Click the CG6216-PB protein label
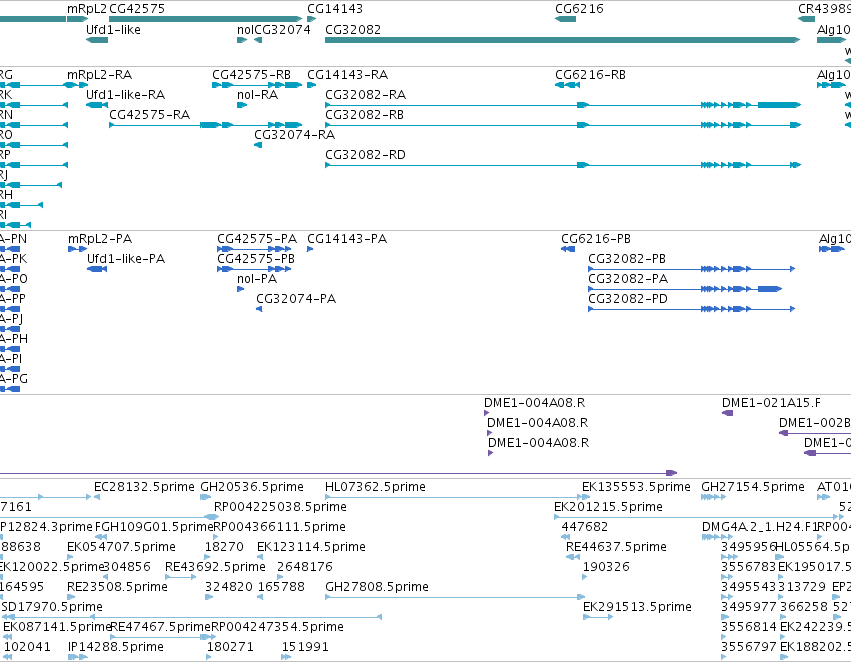This screenshot has width=851, height=662. (x=596, y=239)
